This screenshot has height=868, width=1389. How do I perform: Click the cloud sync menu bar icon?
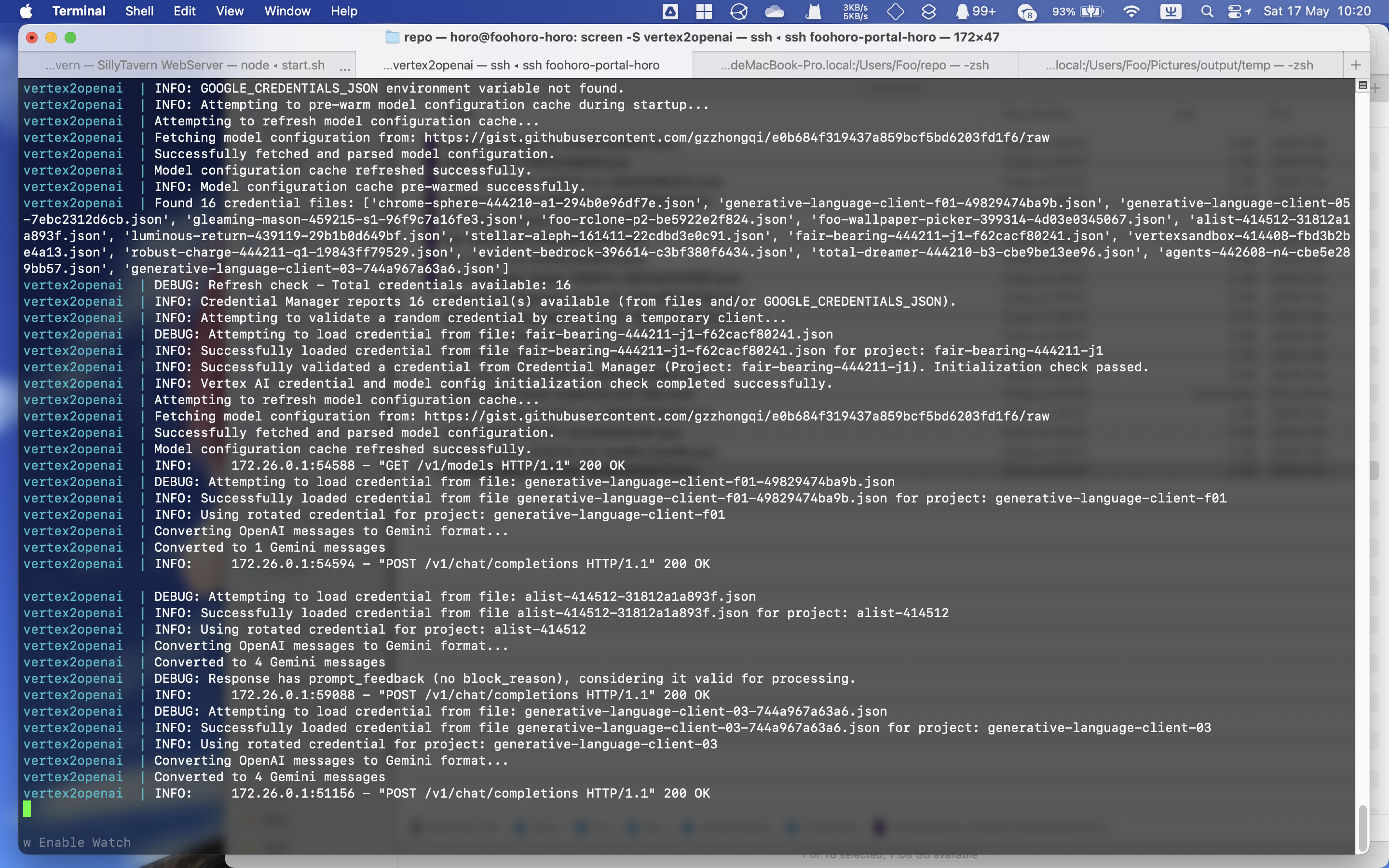tap(776, 12)
